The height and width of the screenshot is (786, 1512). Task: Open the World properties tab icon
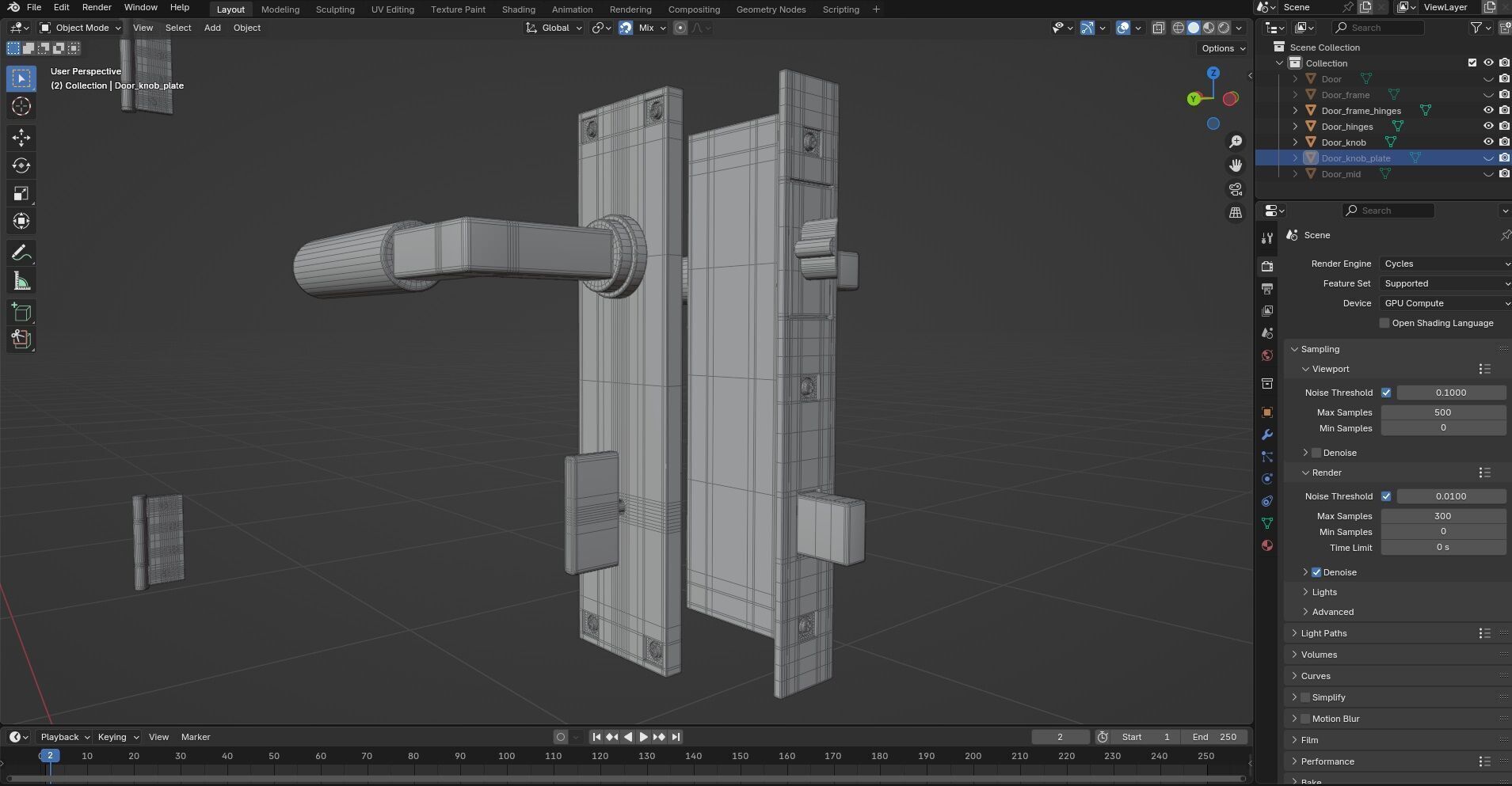[x=1267, y=355]
